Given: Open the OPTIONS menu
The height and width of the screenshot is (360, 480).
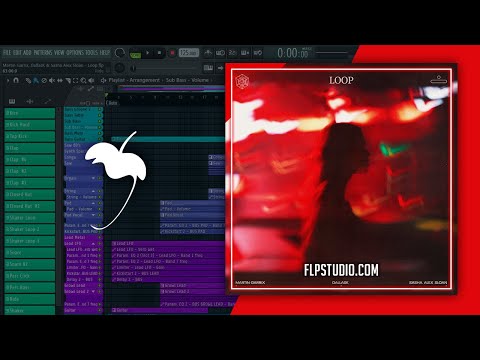Looking at the screenshot, I should pos(75,53).
